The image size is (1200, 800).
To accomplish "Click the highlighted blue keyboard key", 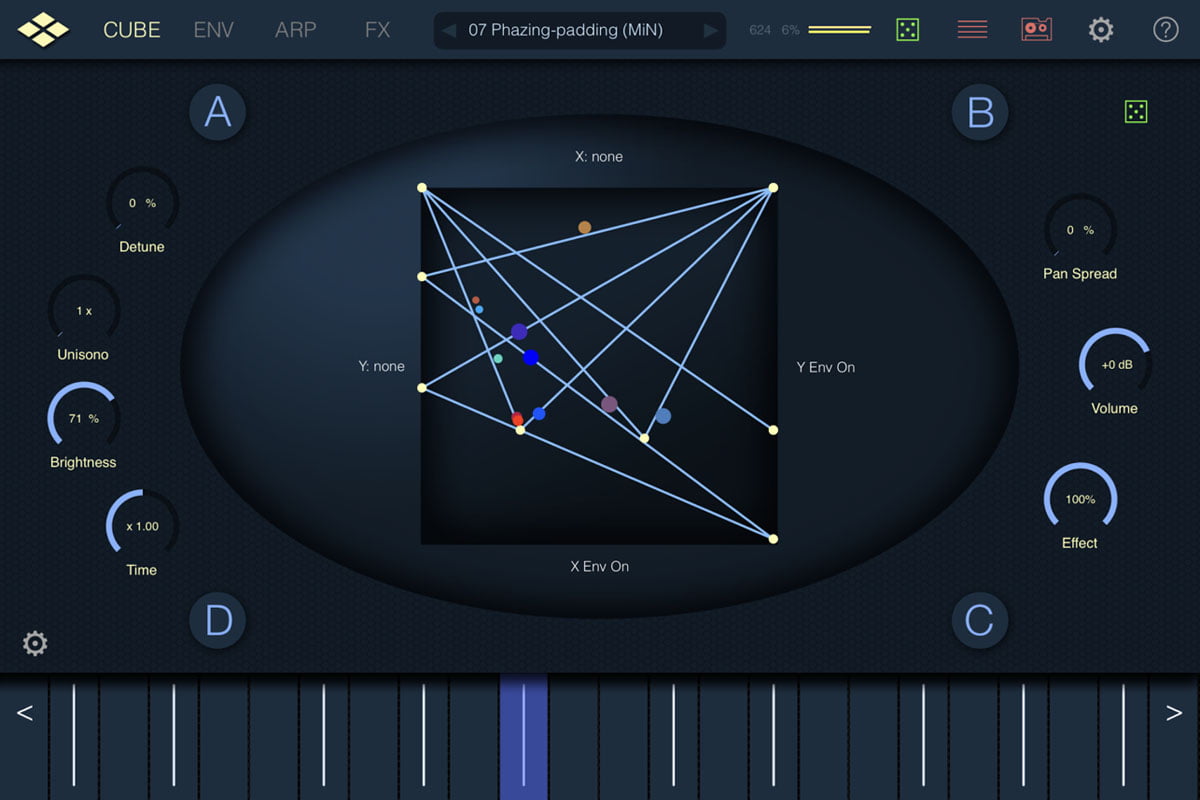I will tap(524, 737).
